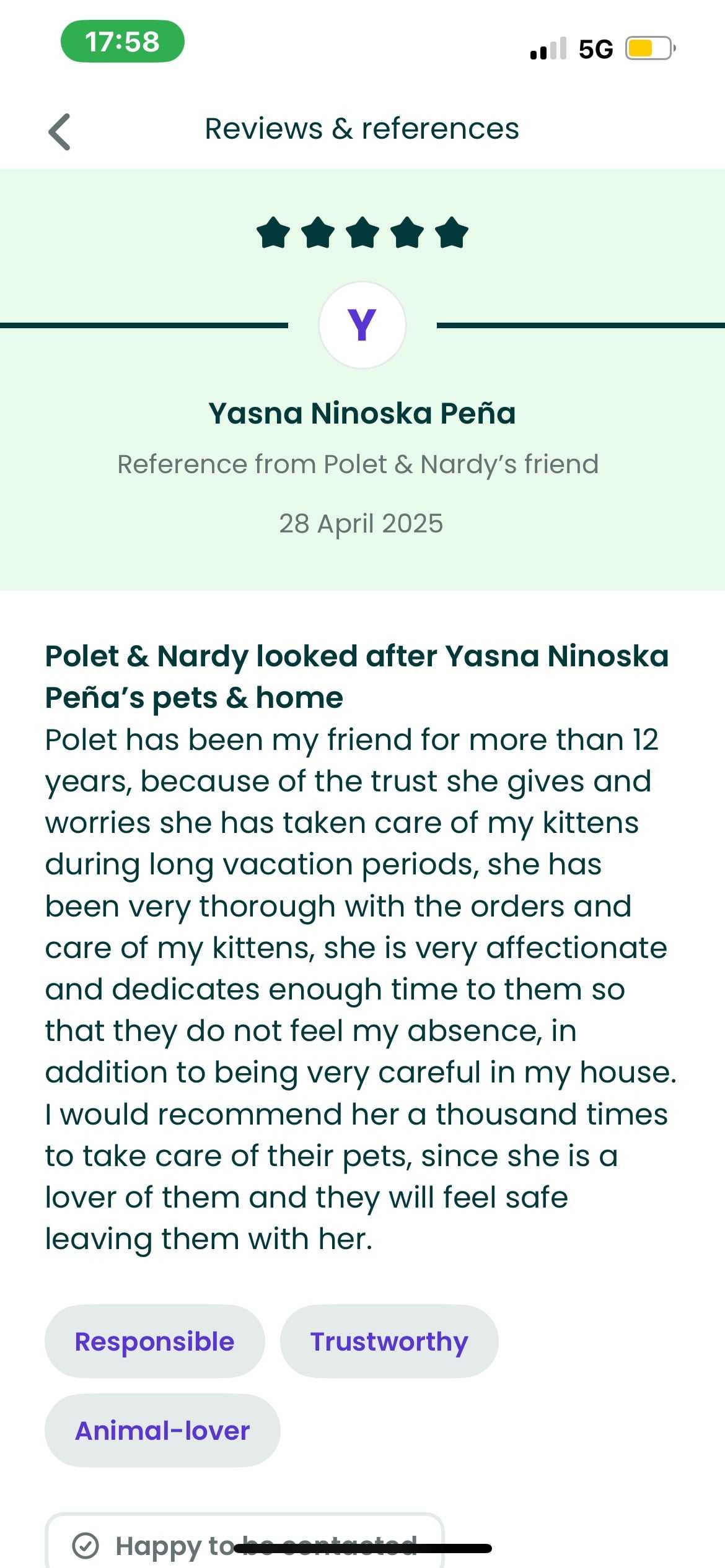Tap the battery status icon

649,48
